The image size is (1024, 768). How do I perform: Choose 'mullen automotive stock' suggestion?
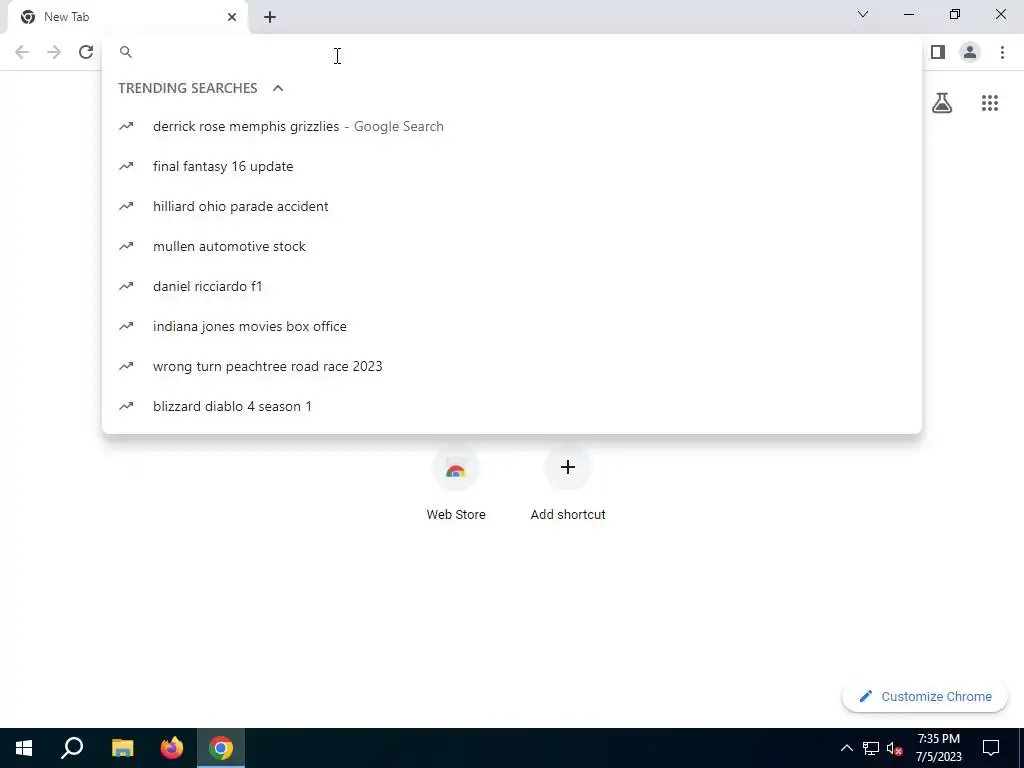click(512, 246)
